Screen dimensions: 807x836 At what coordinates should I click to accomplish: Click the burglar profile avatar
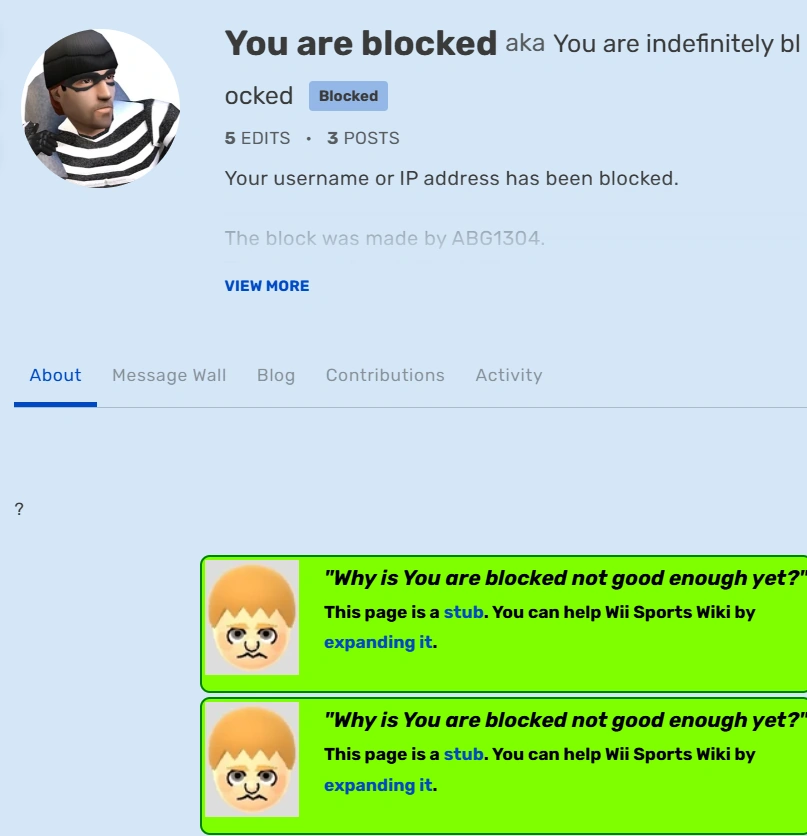(100, 108)
